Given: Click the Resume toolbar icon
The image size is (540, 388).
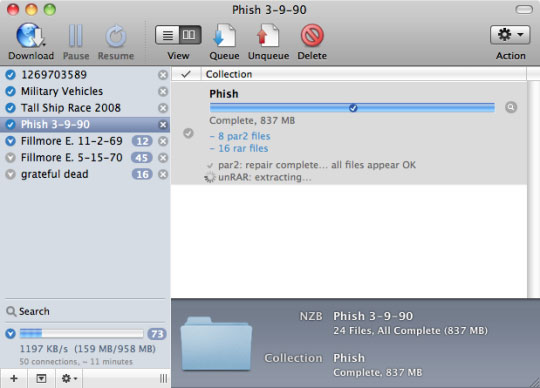Looking at the screenshot, I should point(116,35).
